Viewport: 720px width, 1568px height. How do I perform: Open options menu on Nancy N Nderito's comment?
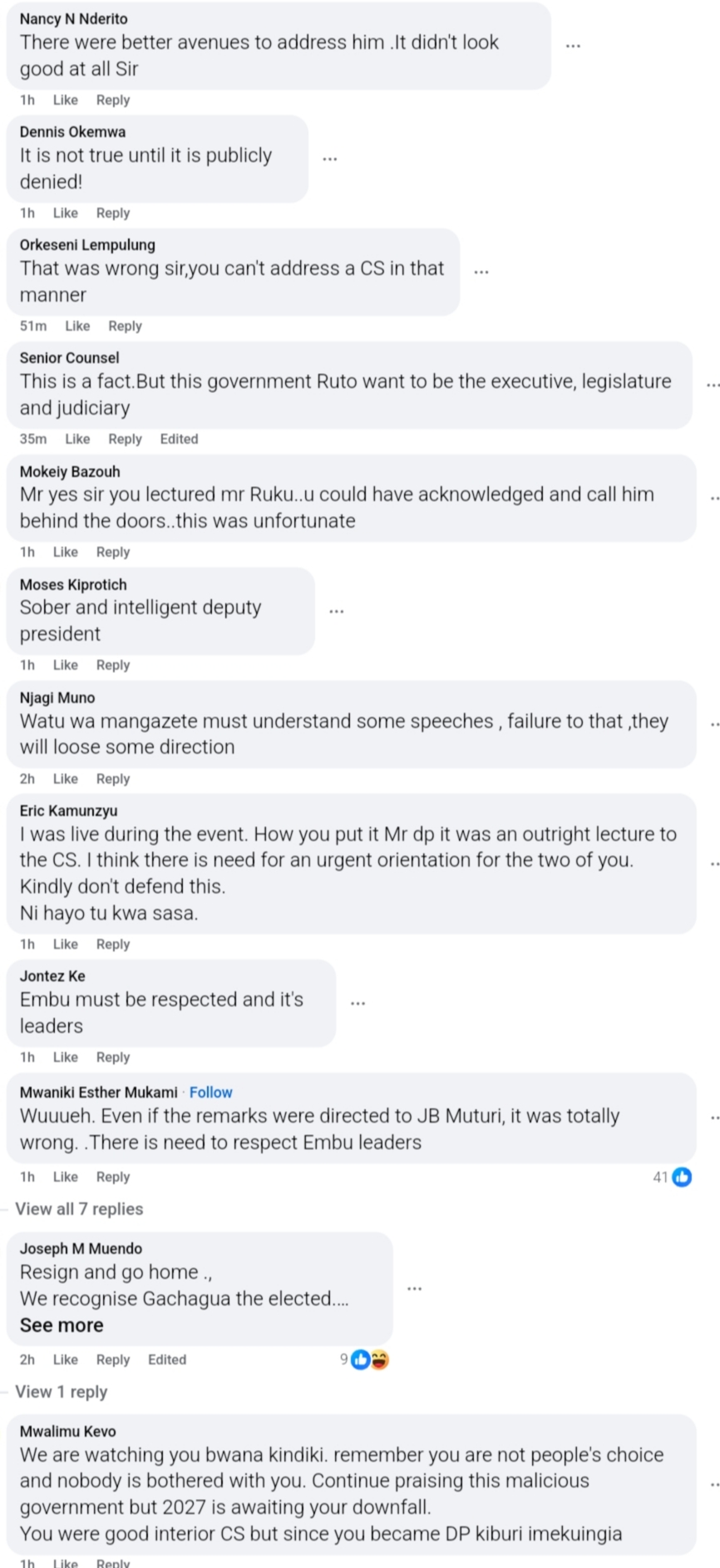[x=573, y=45]
